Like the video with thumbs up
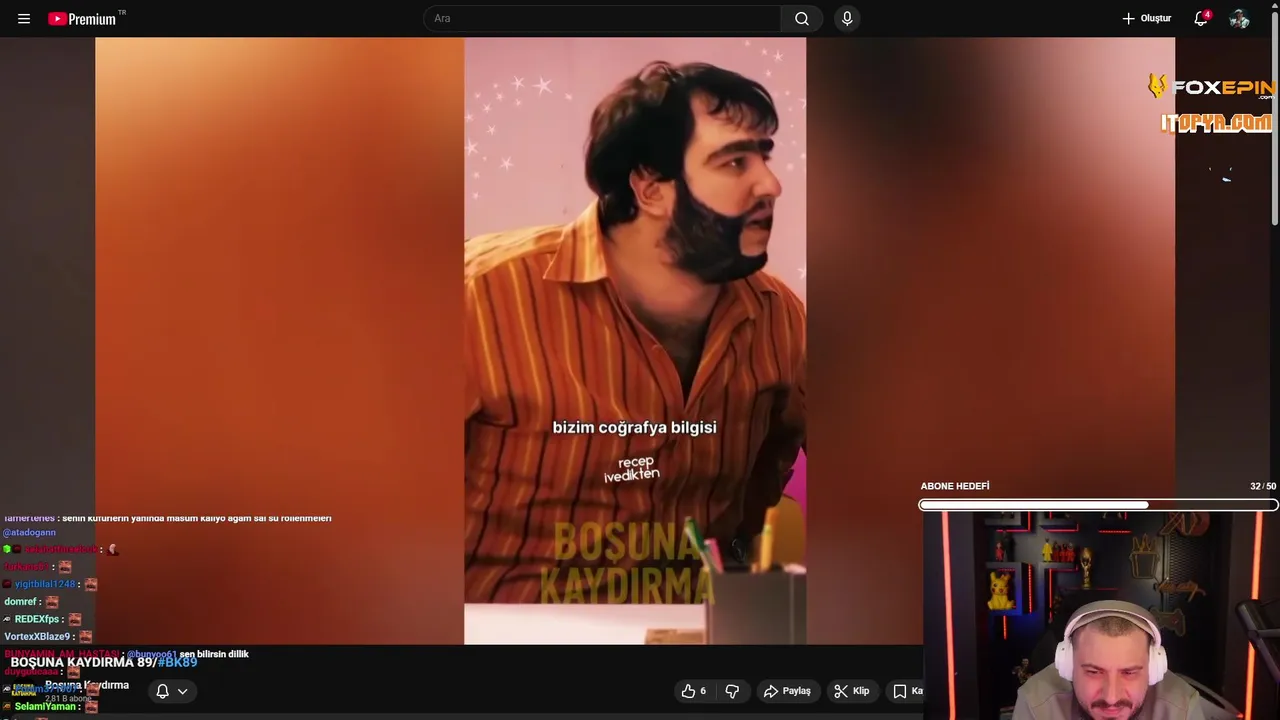Image resolution: width=1280 pixels, height=720 pixels. pyautogui.click(x=694, y=691)
